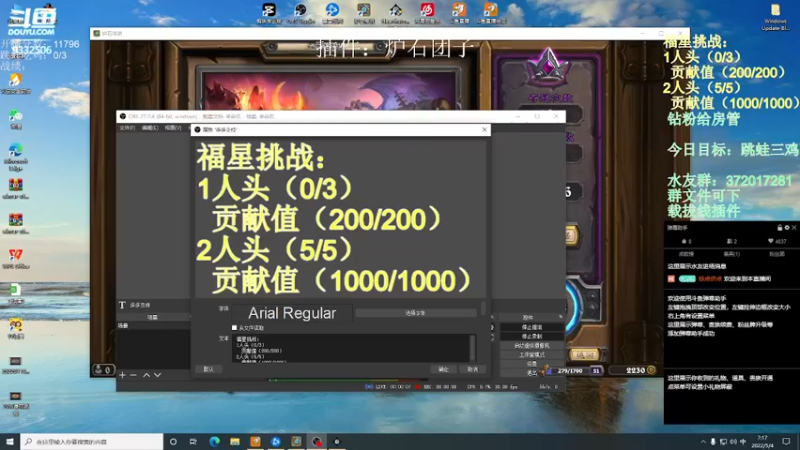Click the Defaults button in the properties dialog

pyautogui.click(x=208, y=369)
